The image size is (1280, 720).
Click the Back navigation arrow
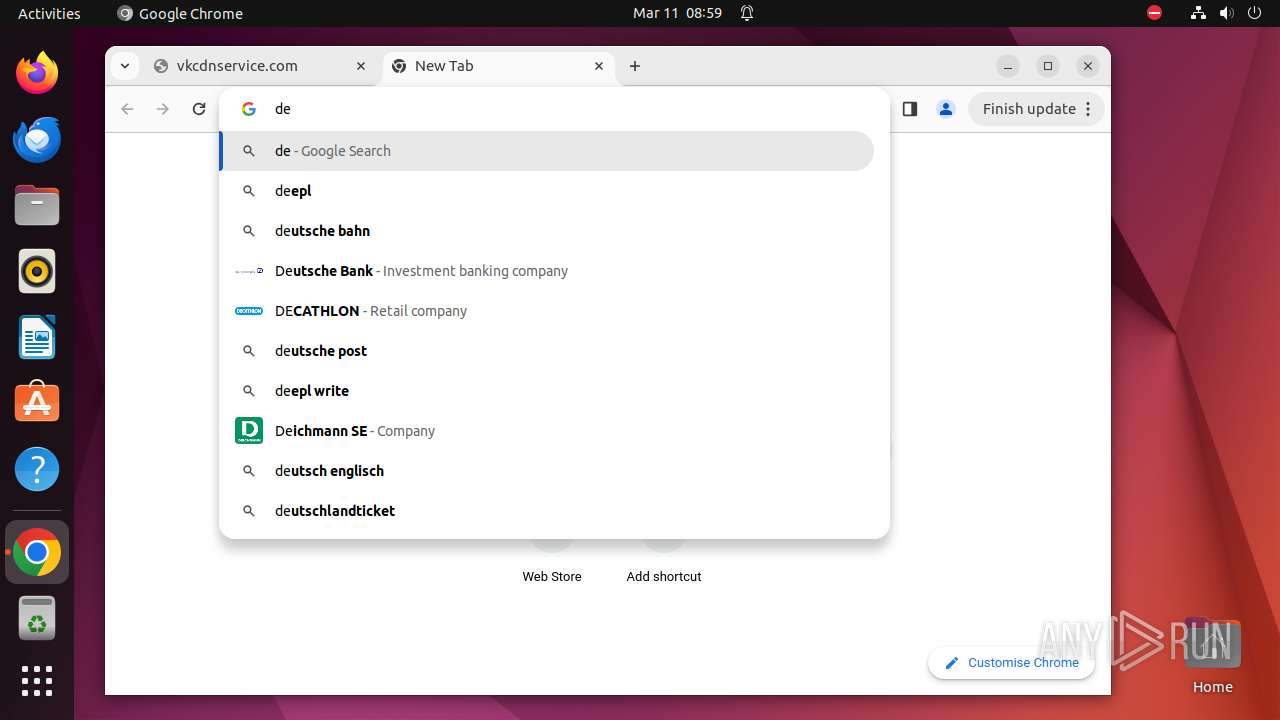click(127, 109)
